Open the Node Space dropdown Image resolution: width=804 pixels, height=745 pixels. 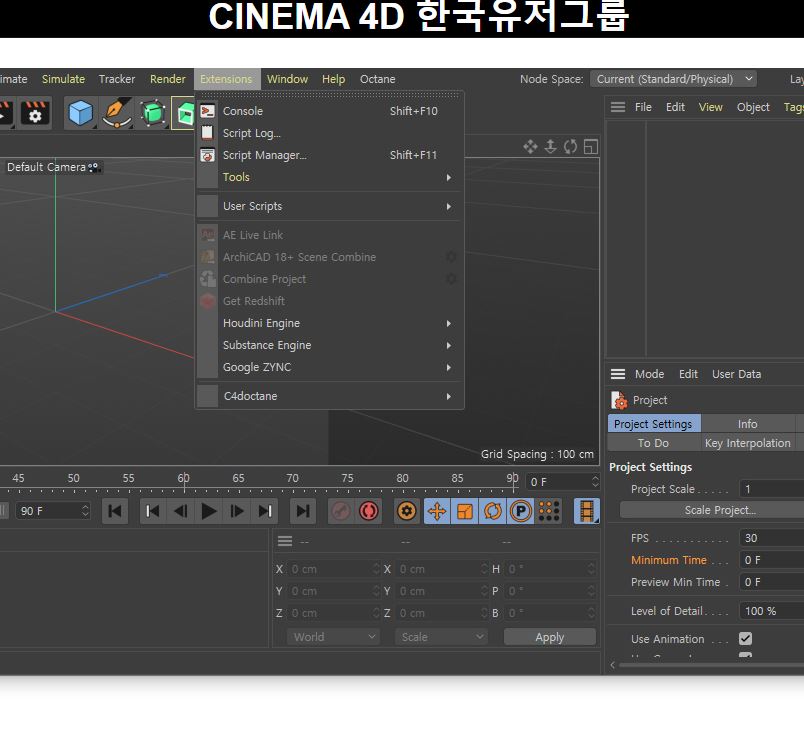pos(673,79)
